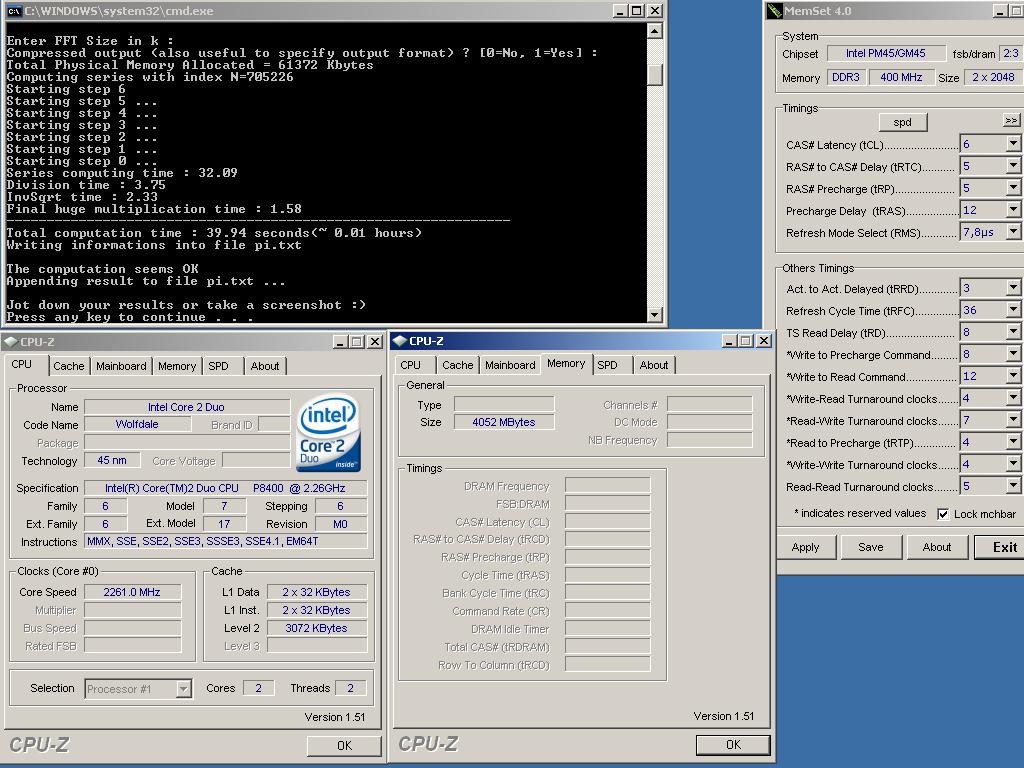Click Save in MemSet

pos(871,547)
